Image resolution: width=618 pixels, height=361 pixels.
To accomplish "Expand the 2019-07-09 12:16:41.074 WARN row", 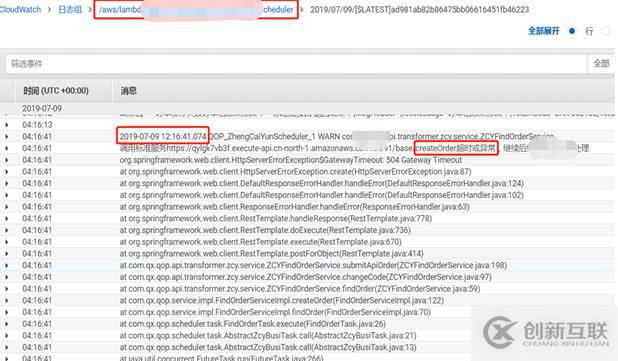I will [7, 137].
